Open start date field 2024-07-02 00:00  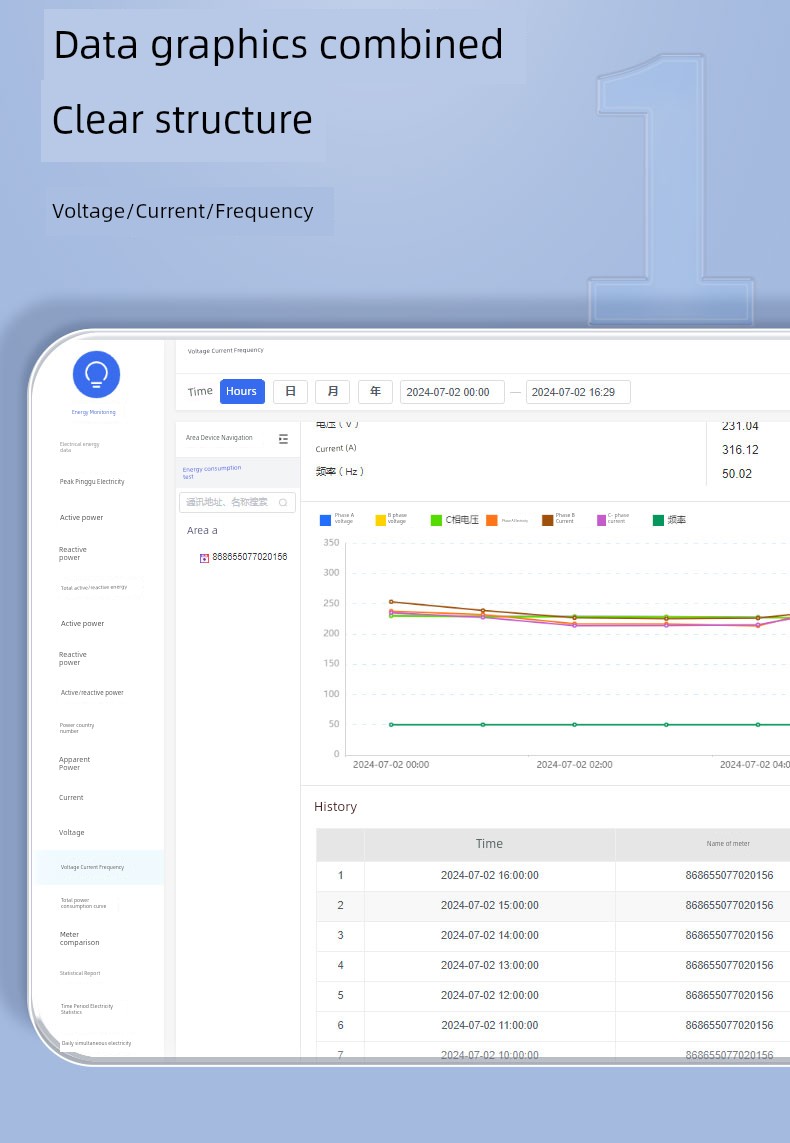[x=452, y=391]
